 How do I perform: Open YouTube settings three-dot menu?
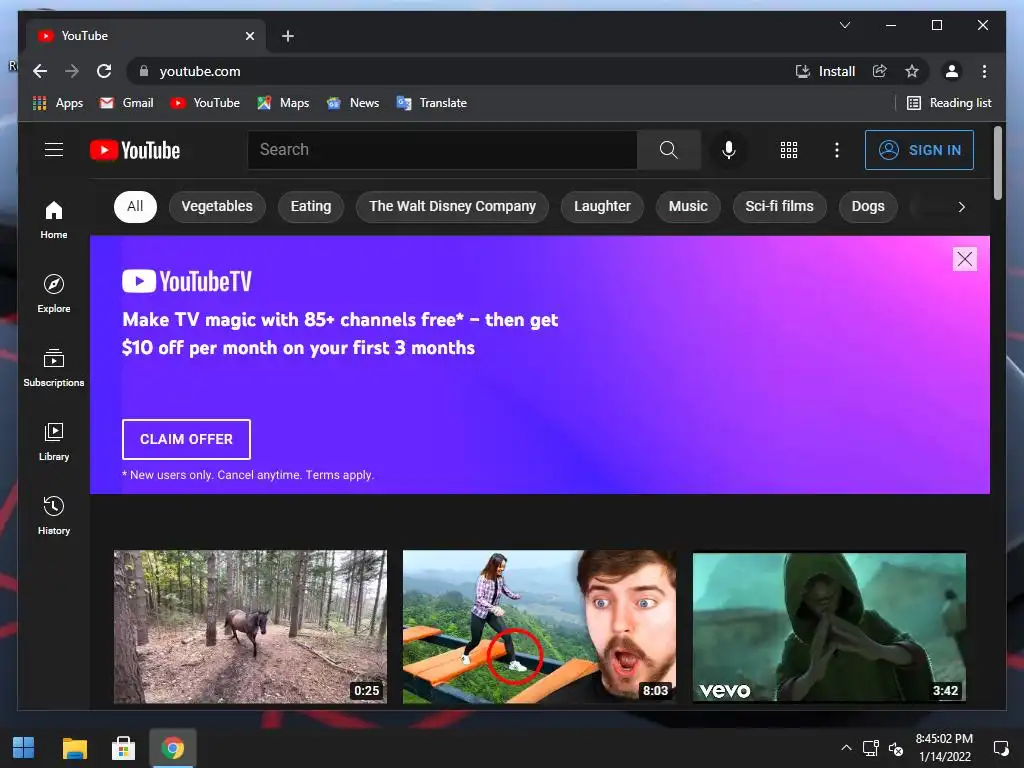tap(837, 150)
